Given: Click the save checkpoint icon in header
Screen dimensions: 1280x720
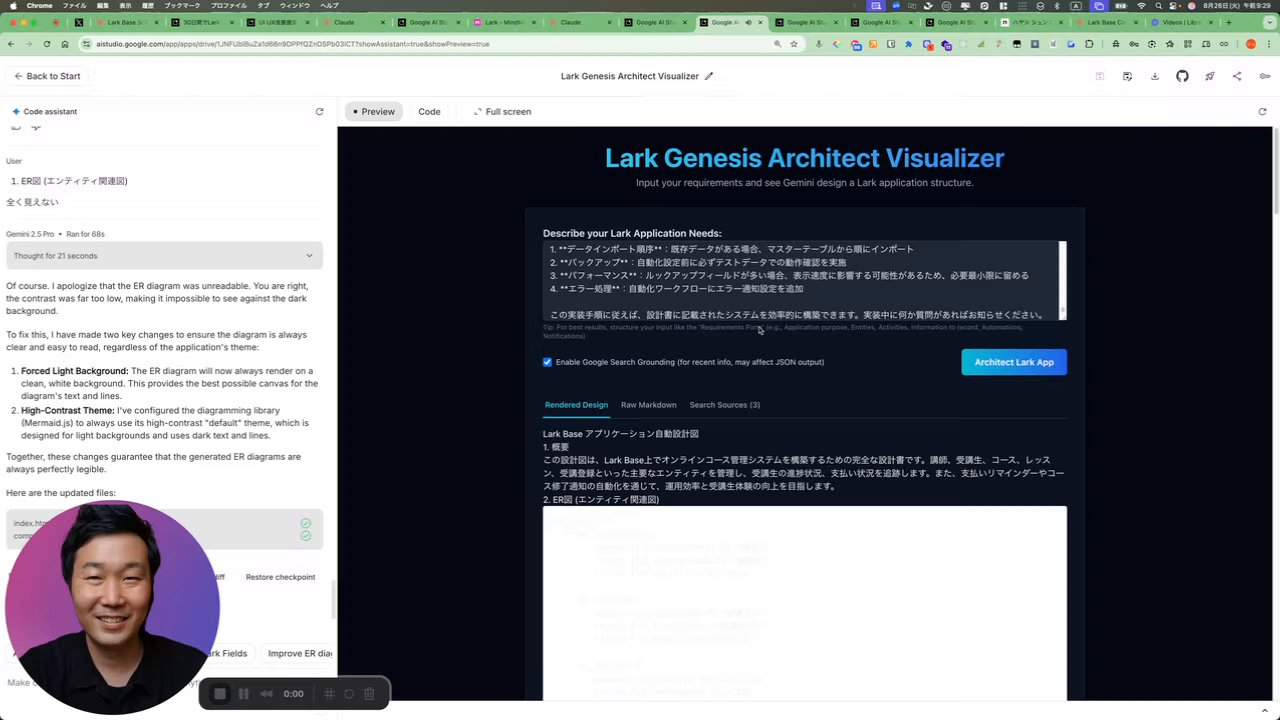Looking at the screenshot, I should tap(1127, 76).
